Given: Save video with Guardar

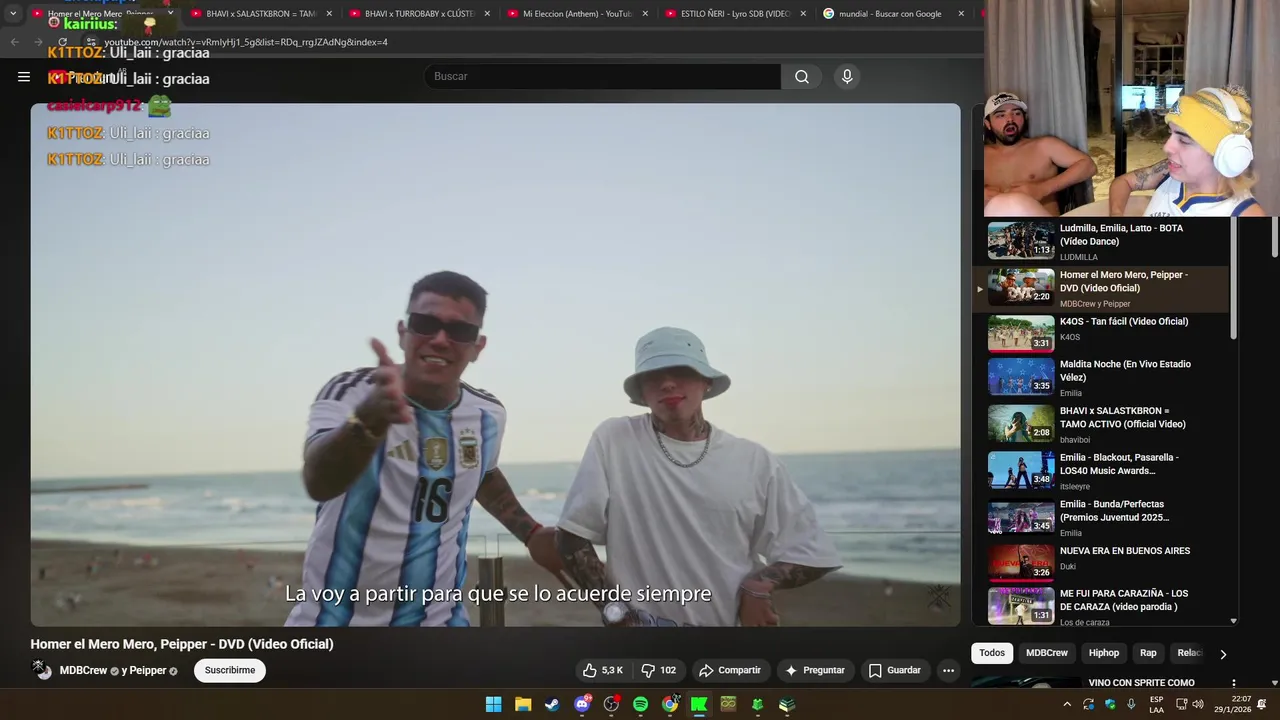Looking at the screenshot, I should 895,670.
